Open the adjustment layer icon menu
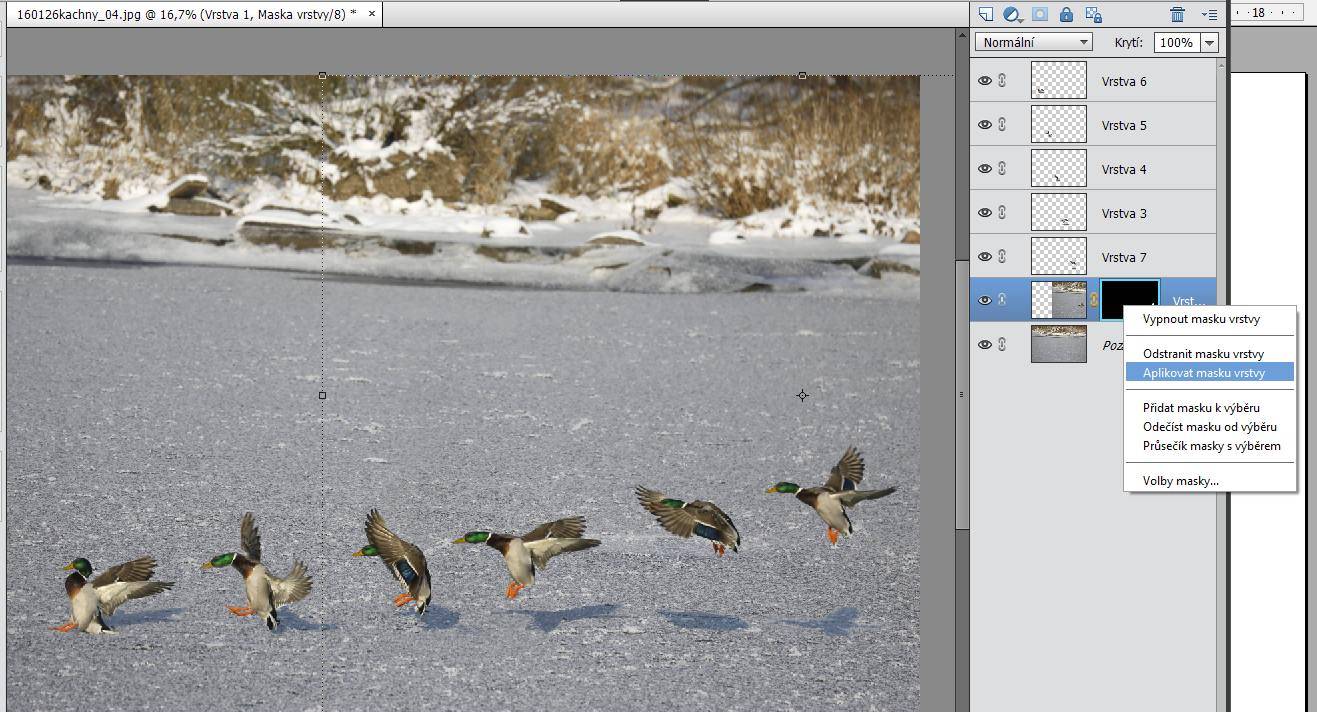 click(1012, 14)
